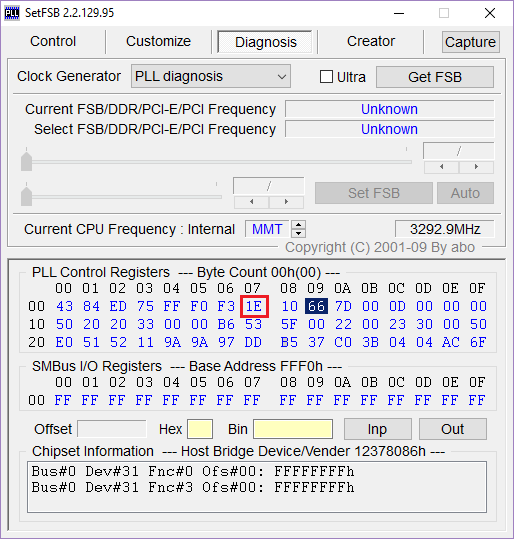Click right arrow beside Set FSB button
Screen dimensions: 514x539
coord(286,202)
